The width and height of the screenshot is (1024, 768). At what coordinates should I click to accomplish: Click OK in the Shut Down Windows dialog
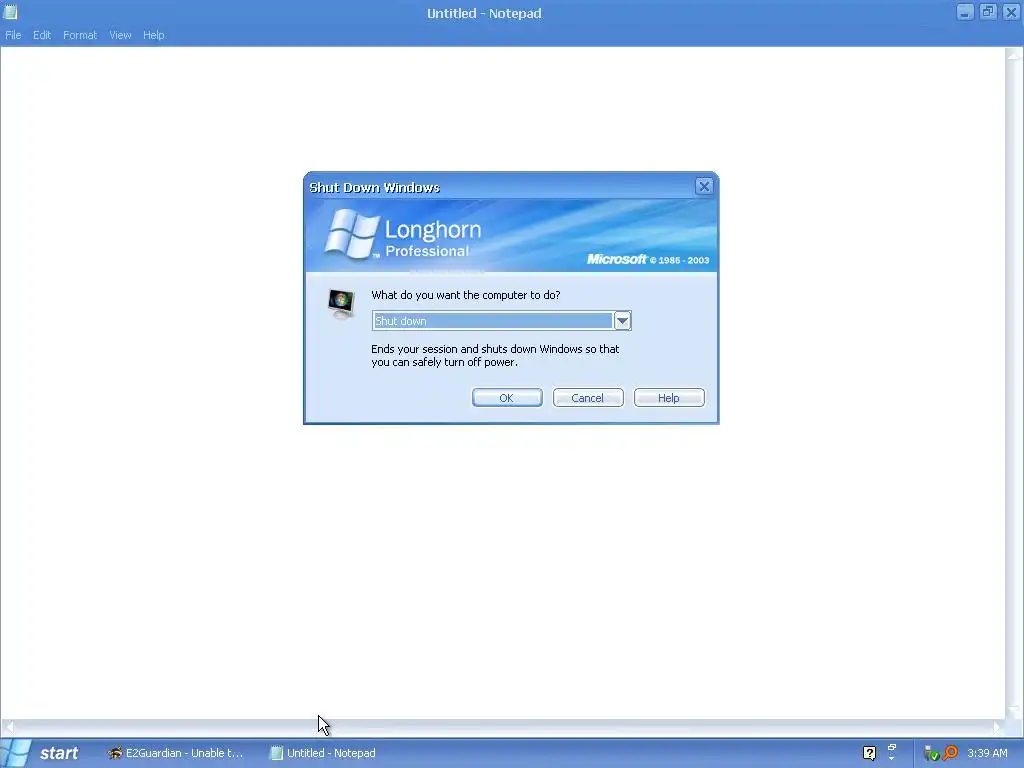pos(507,398)
